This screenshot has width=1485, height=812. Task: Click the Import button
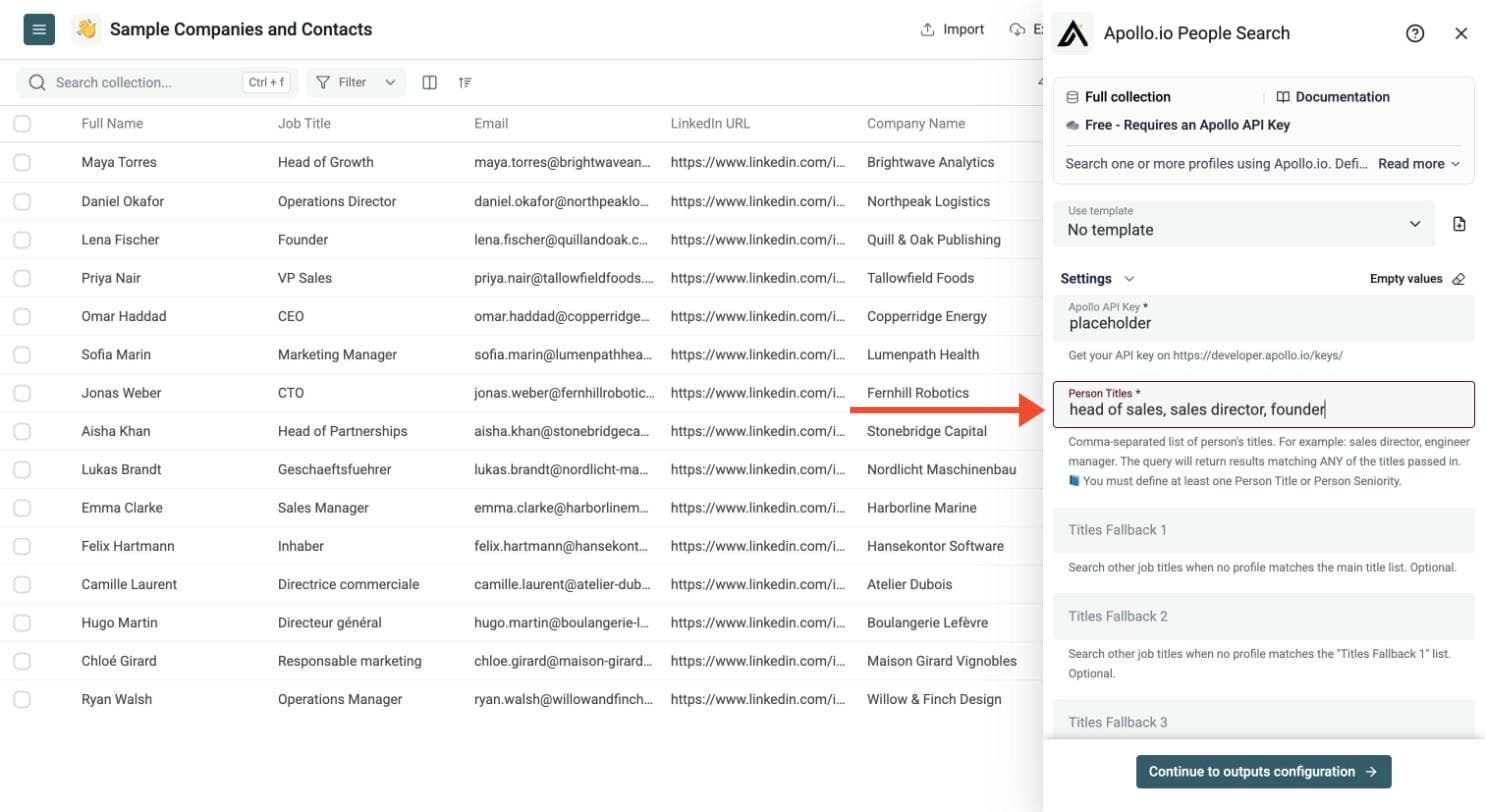(952, 29)
